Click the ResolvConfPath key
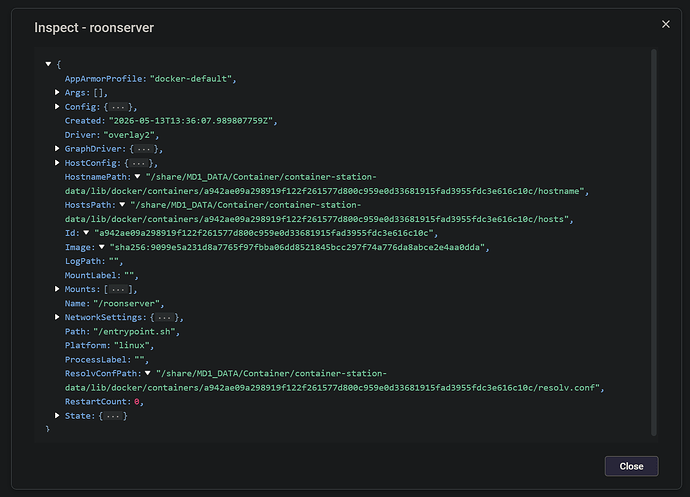This screenshot has height=497, width=690. click(103, 373)
